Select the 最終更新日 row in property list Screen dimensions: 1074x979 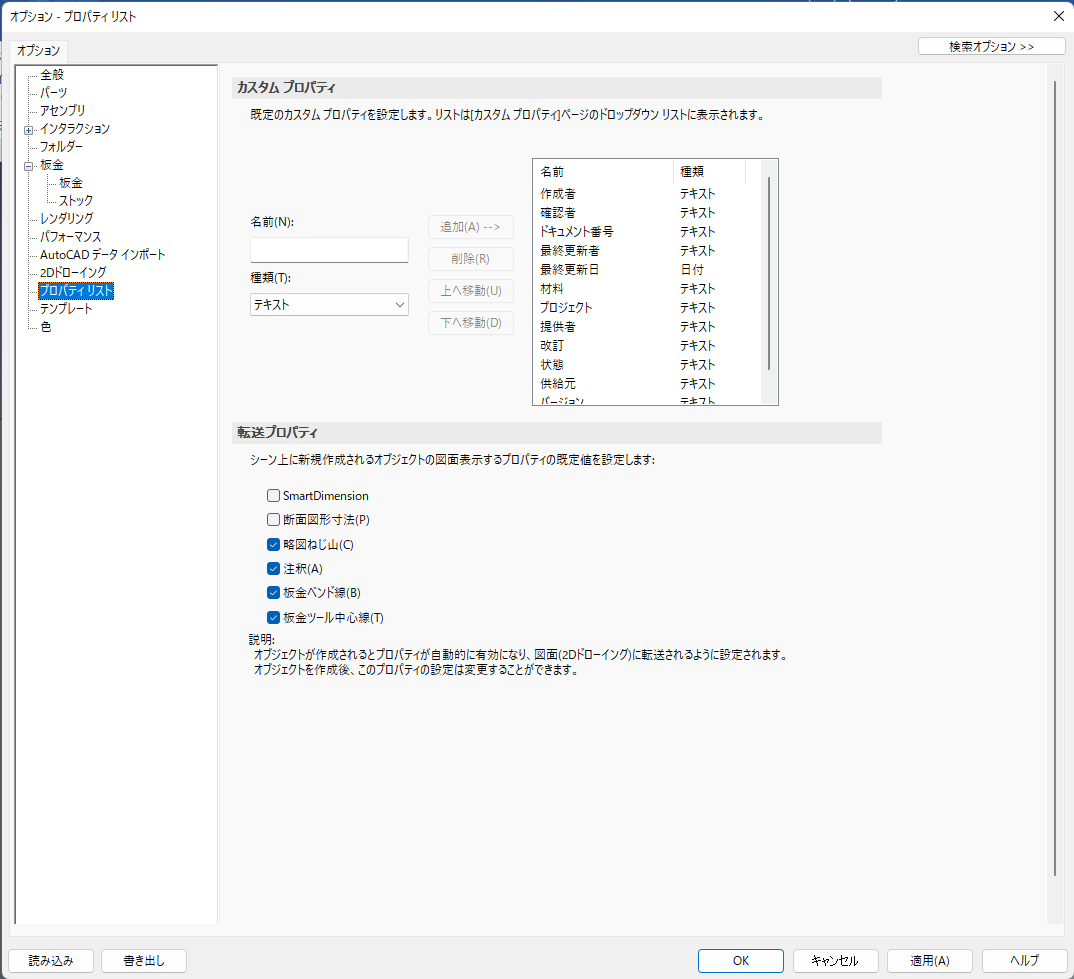(x=570, y=270)
